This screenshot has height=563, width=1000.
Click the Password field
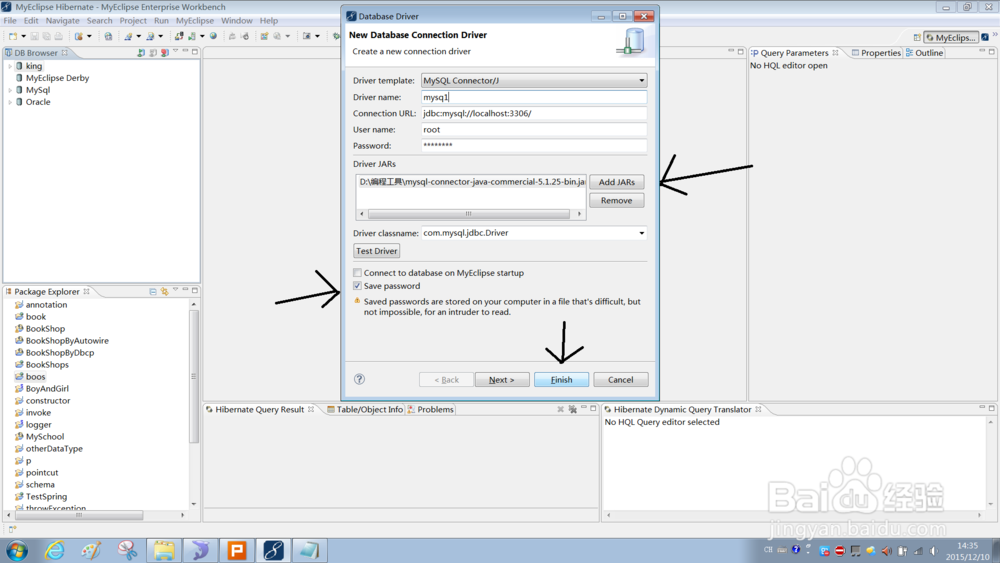(534, 145)
